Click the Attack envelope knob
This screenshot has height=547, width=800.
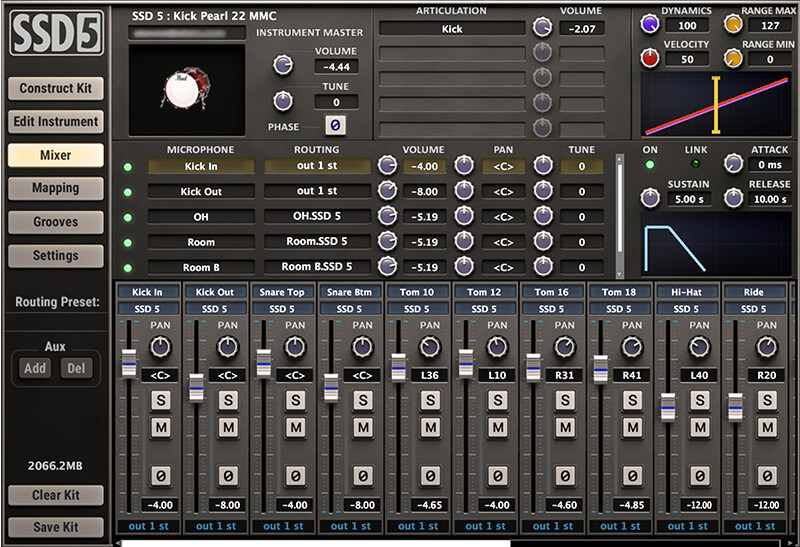733,163
